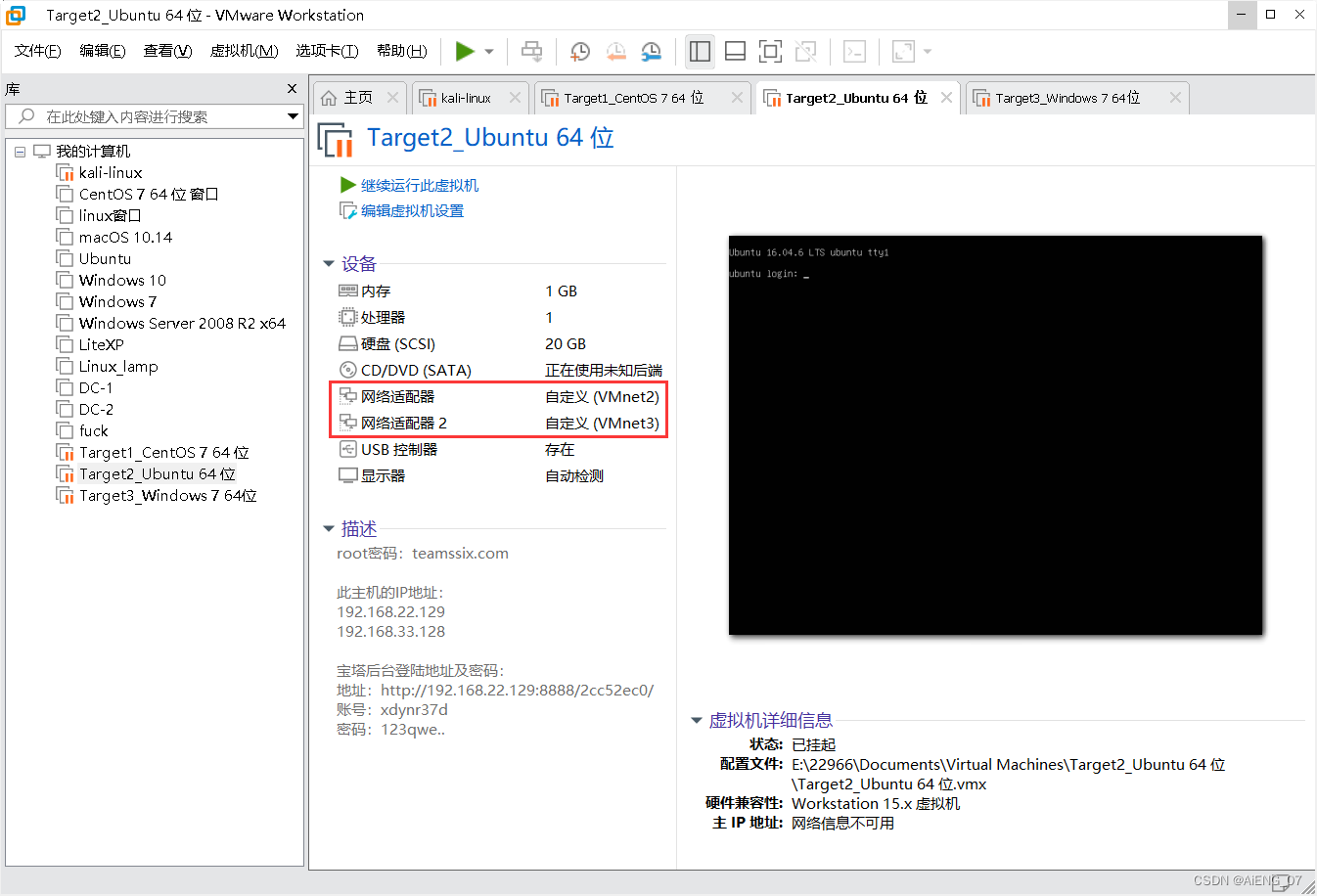Click the 自定义 (VMnet3) value
The image size is (1317, 896).
603,424
